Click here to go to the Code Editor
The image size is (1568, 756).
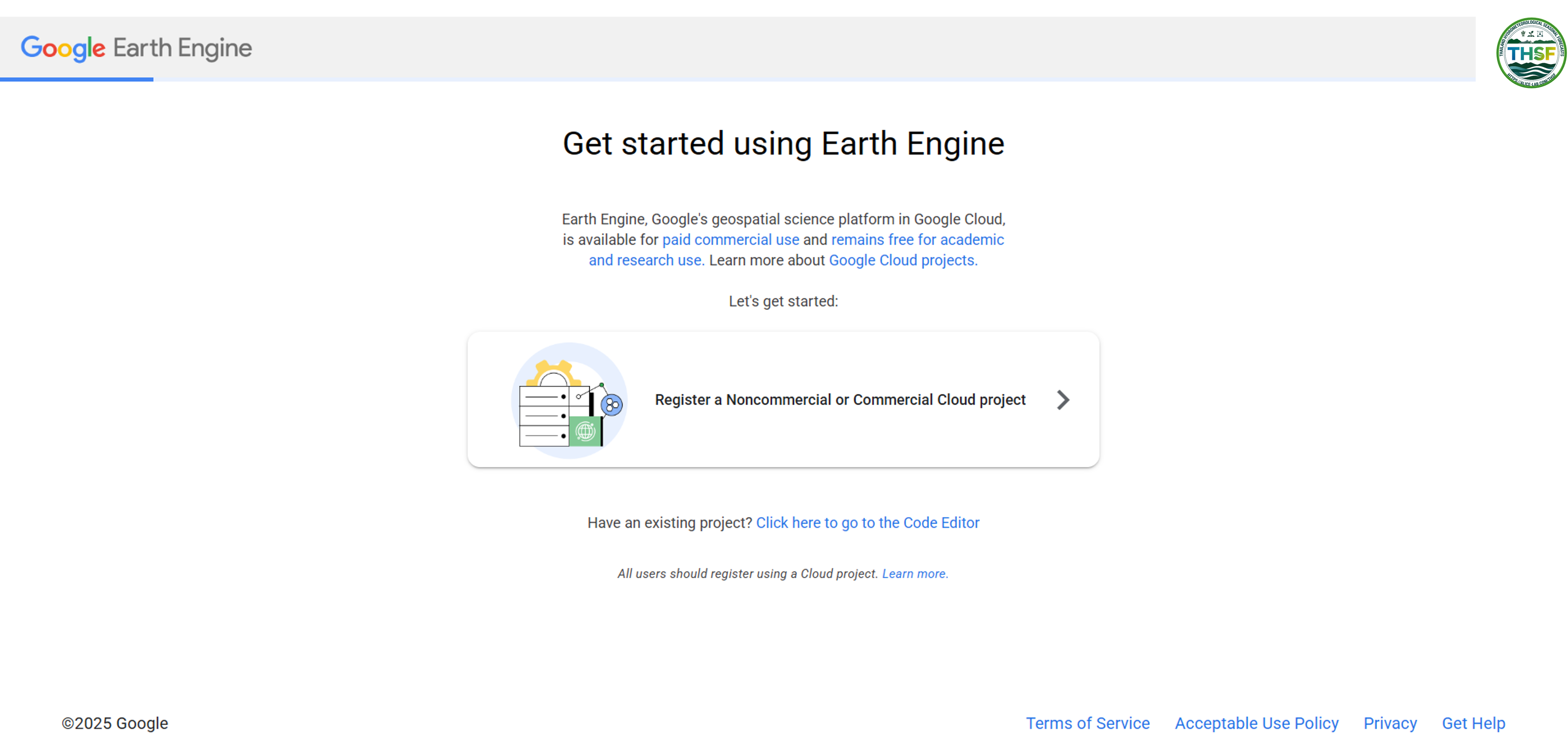coord(867,523)
